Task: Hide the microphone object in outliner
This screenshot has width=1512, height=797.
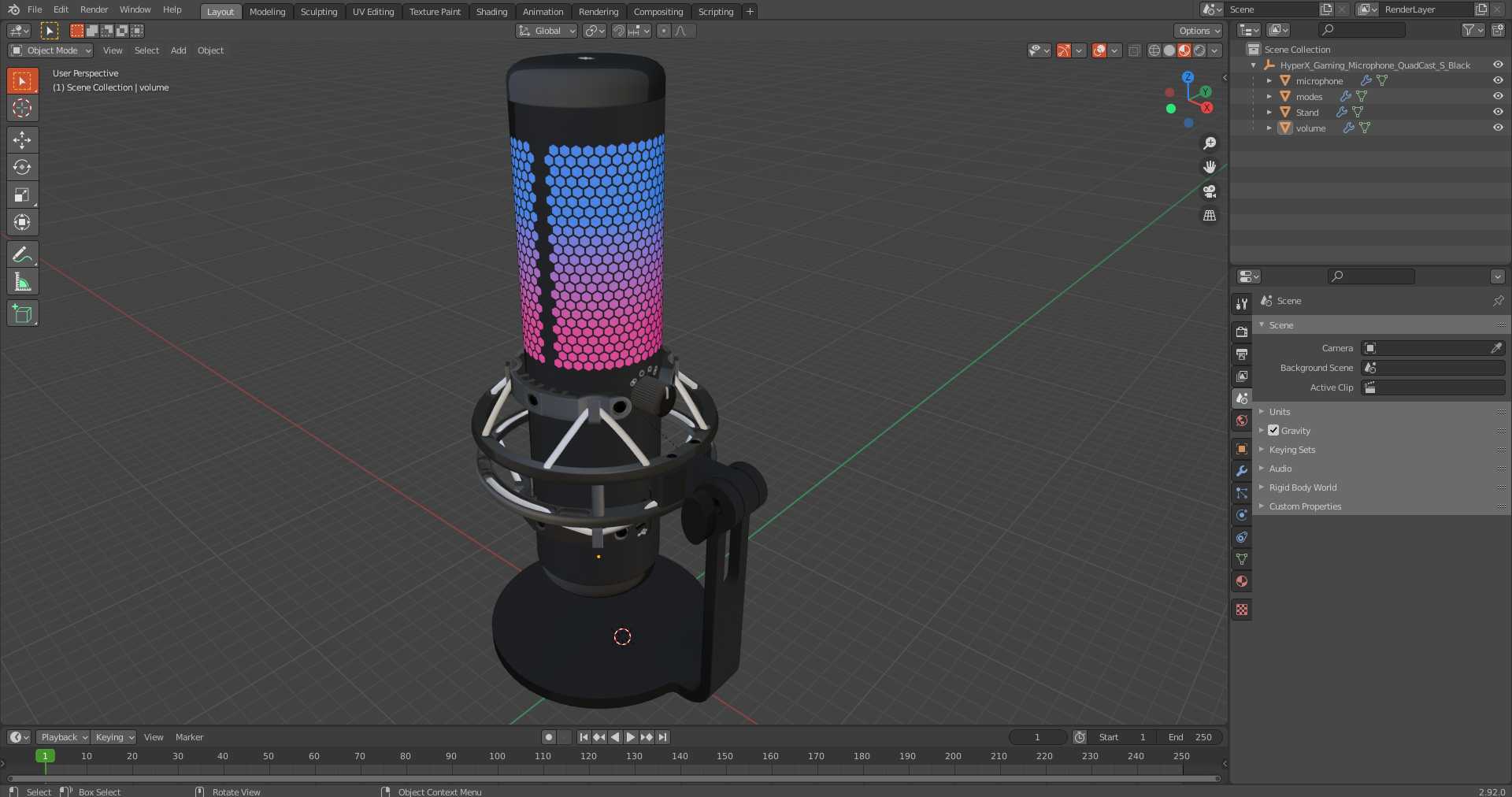Action: 1498,80
